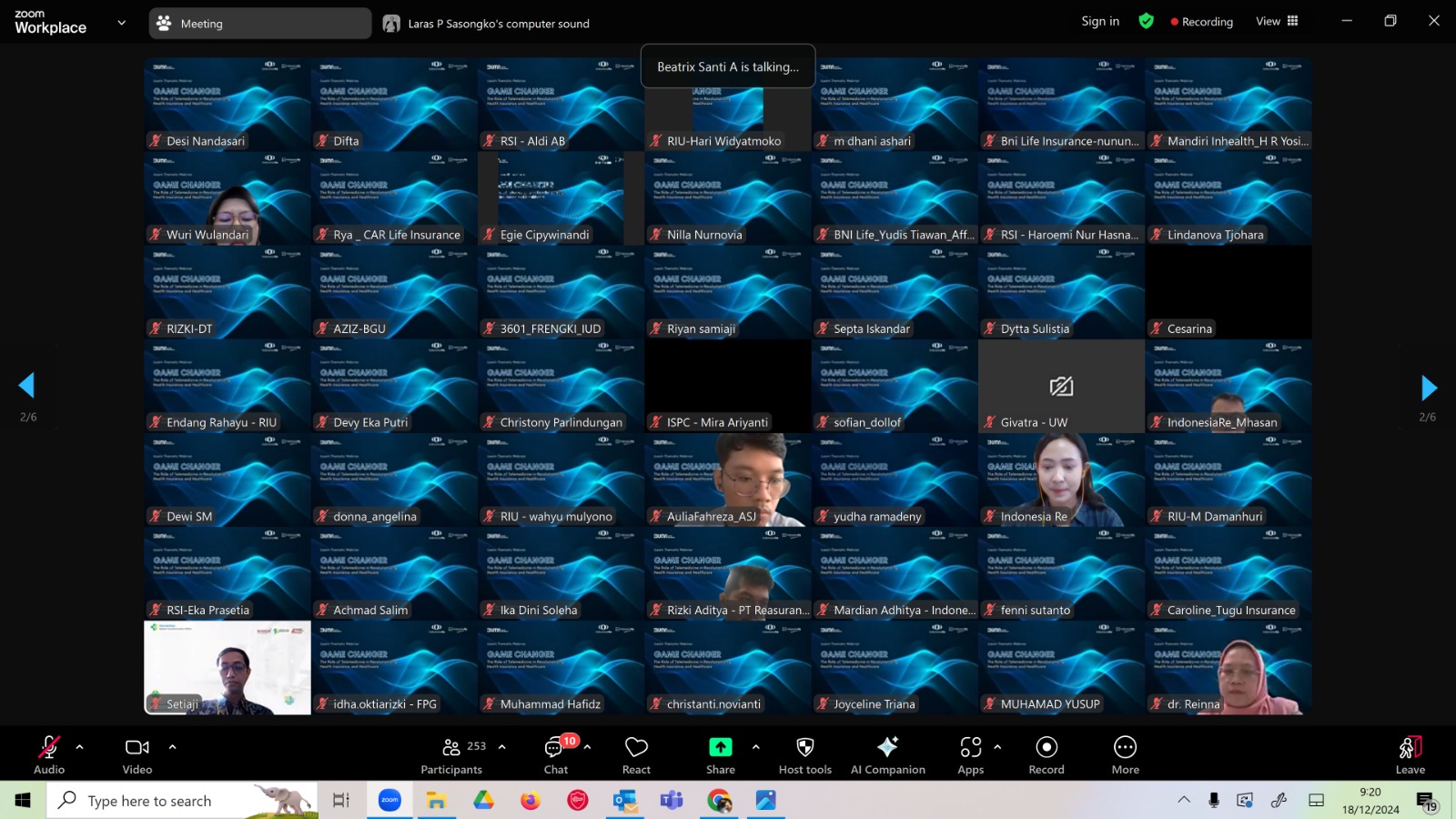Switch to Zoom taskbar icon
Screen dimensions: 1456x819
pyautogui.click(x=389, y=801)
